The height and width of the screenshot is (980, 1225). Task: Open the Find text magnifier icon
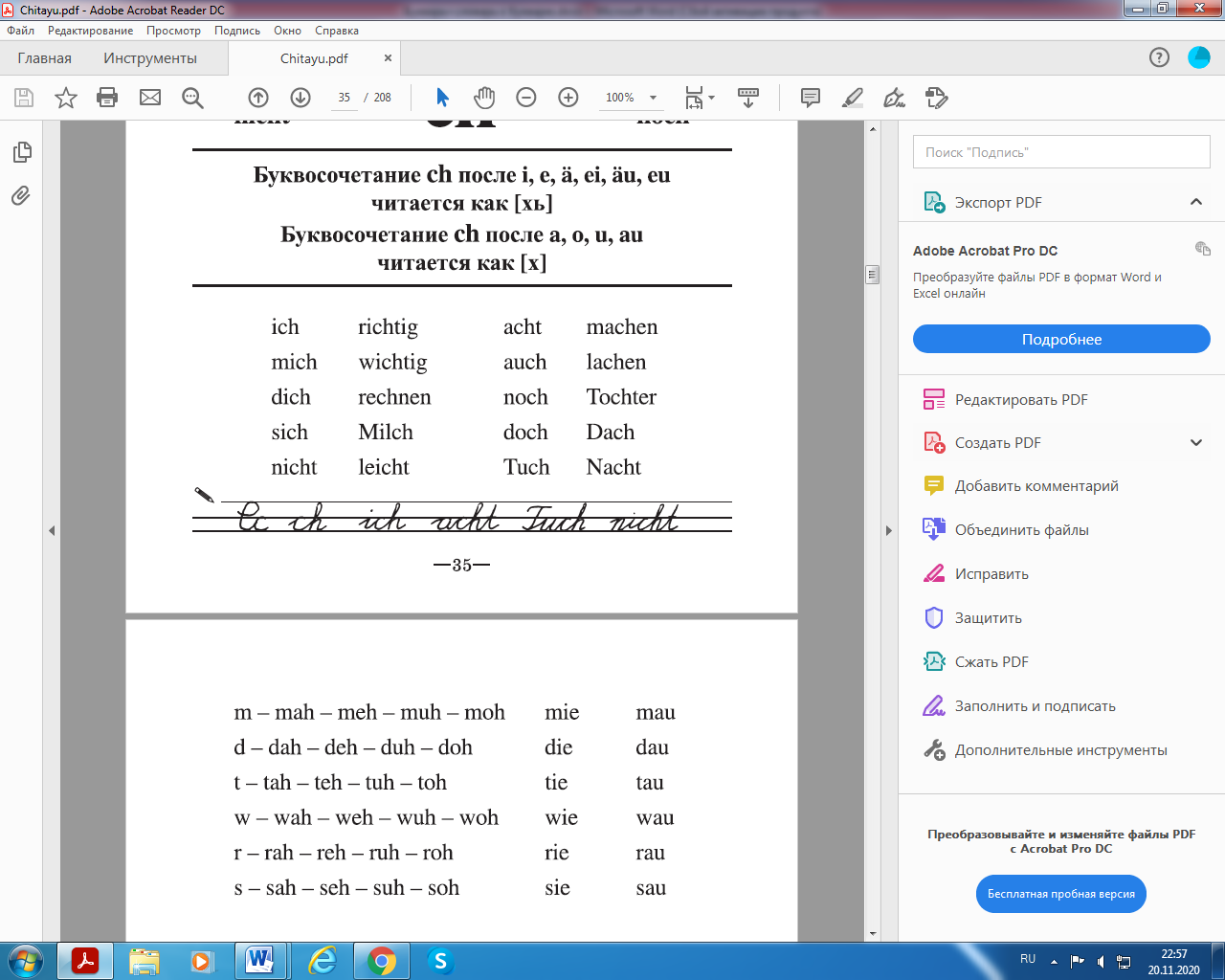click(192, 98)
